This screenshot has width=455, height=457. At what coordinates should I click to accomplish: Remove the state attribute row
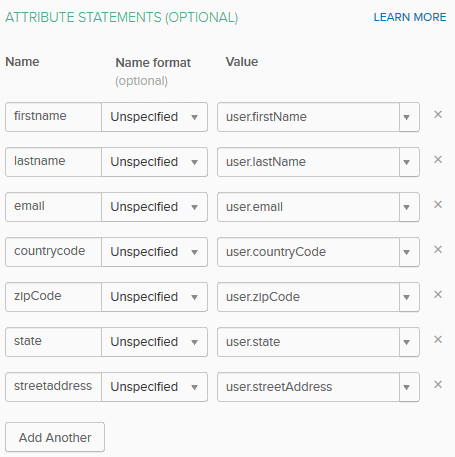pyautogui.click(x=438, y=340)
